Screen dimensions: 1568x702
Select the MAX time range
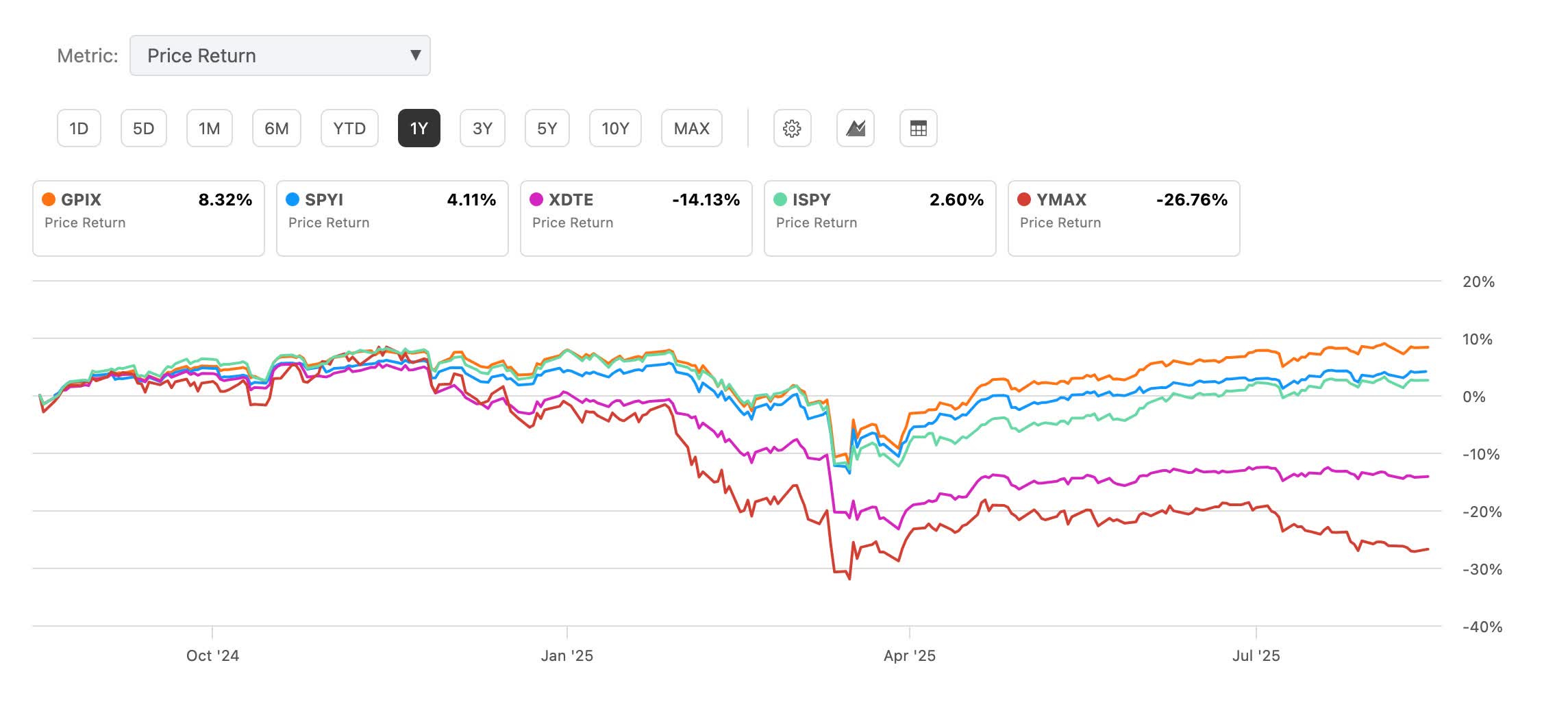691,128
